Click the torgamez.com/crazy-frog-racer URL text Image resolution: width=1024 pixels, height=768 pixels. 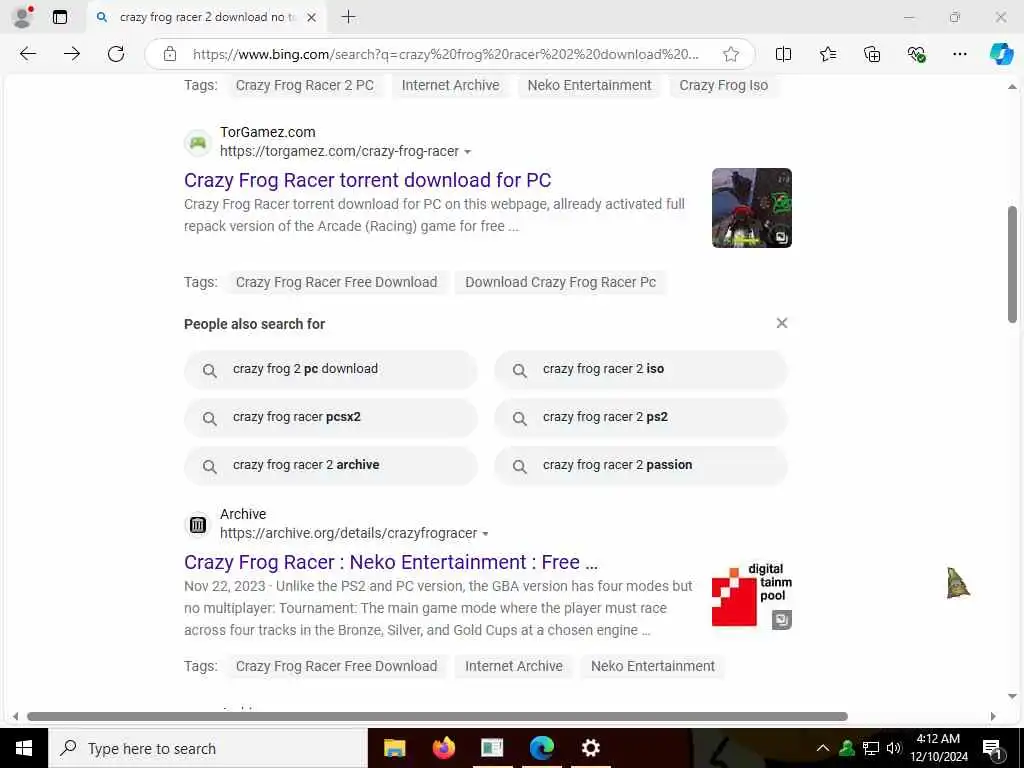[x=340, y=152]
